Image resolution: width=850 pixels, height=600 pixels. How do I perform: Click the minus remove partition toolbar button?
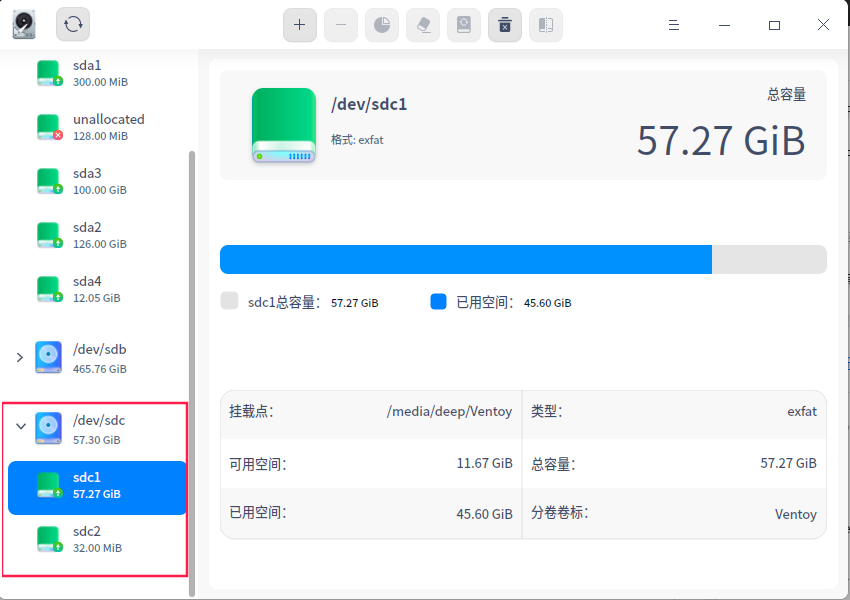tap(340, 25)
